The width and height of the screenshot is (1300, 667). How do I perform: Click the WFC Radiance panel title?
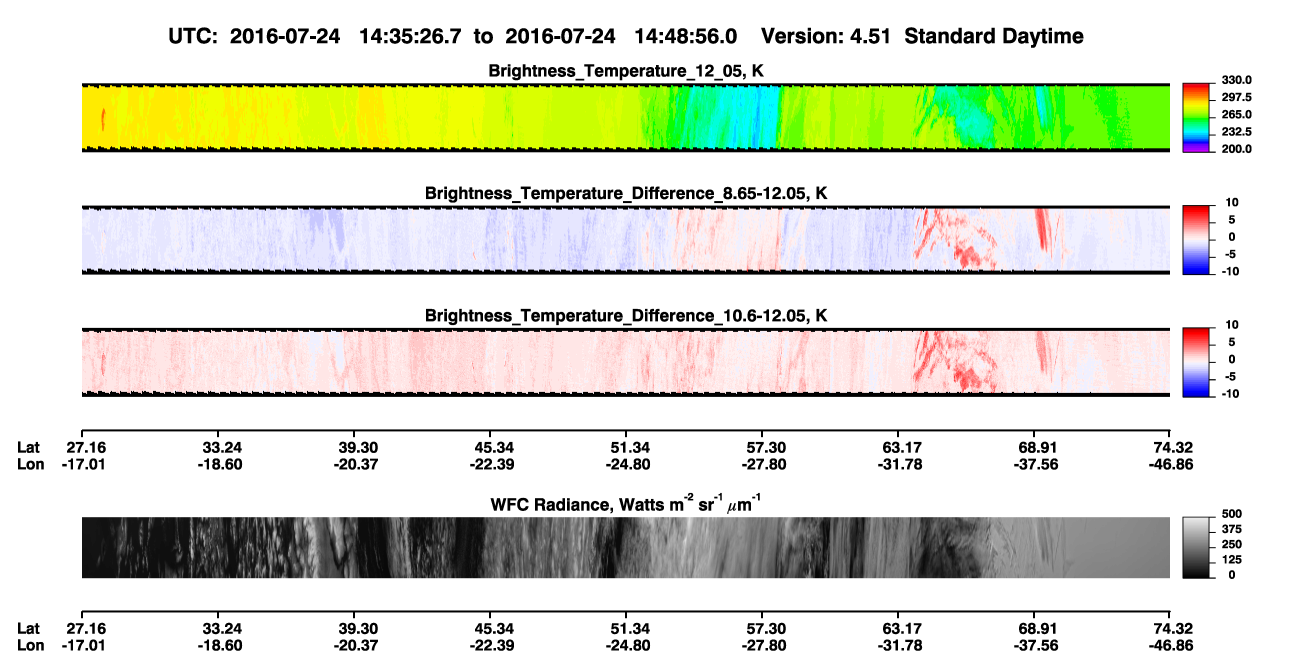pos(626,503)
